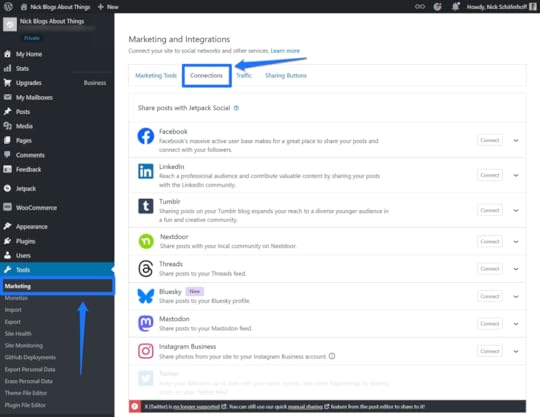The image size is (540, 417).
Task: Open Media menu in sidebar
Action: [57, 126]
